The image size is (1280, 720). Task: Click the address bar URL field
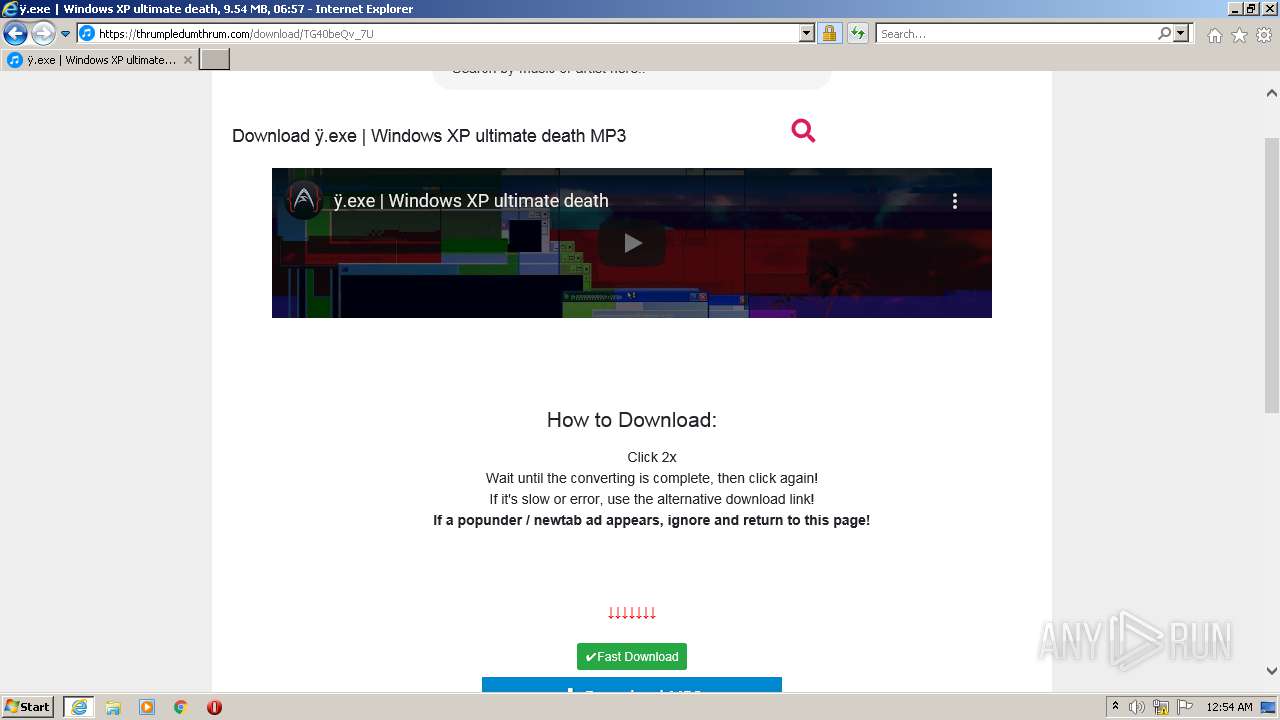(x=438, y=34)
